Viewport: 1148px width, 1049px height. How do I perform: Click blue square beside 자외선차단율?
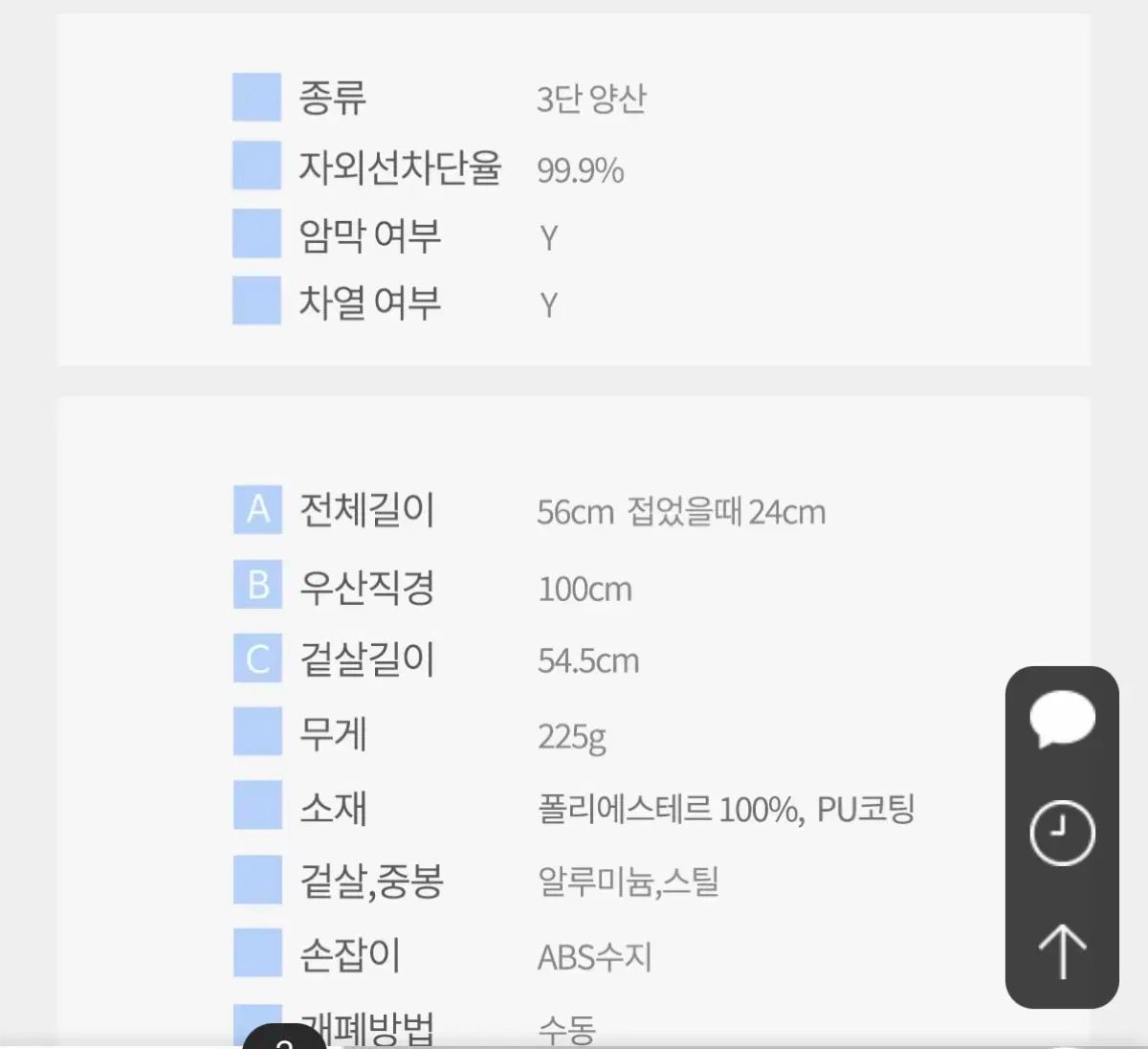pos(256,166)
